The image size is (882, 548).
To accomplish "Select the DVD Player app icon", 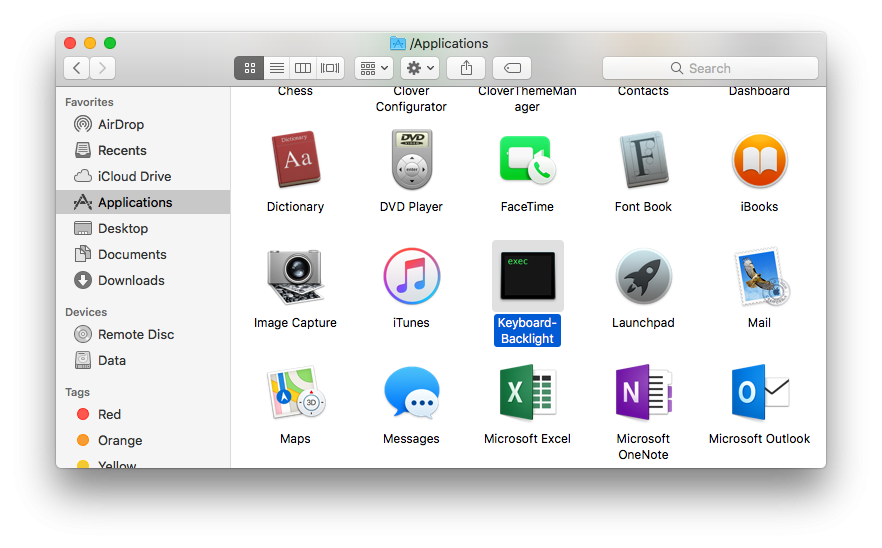I will tap(412, 160).
